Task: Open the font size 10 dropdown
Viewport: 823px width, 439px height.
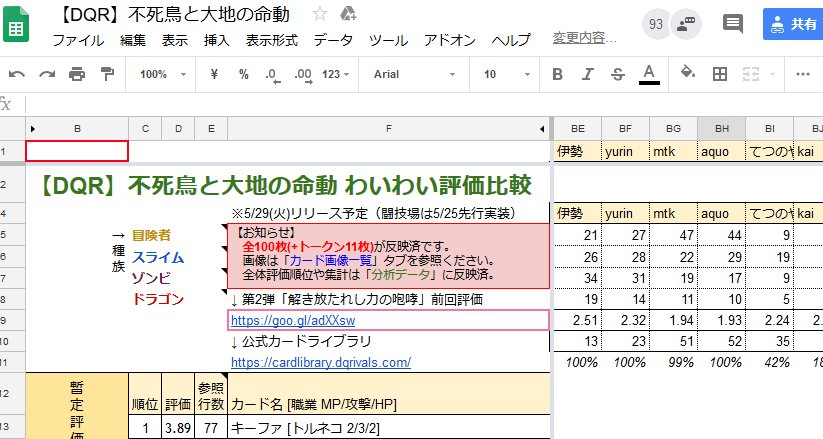Action: coord(506,75)
